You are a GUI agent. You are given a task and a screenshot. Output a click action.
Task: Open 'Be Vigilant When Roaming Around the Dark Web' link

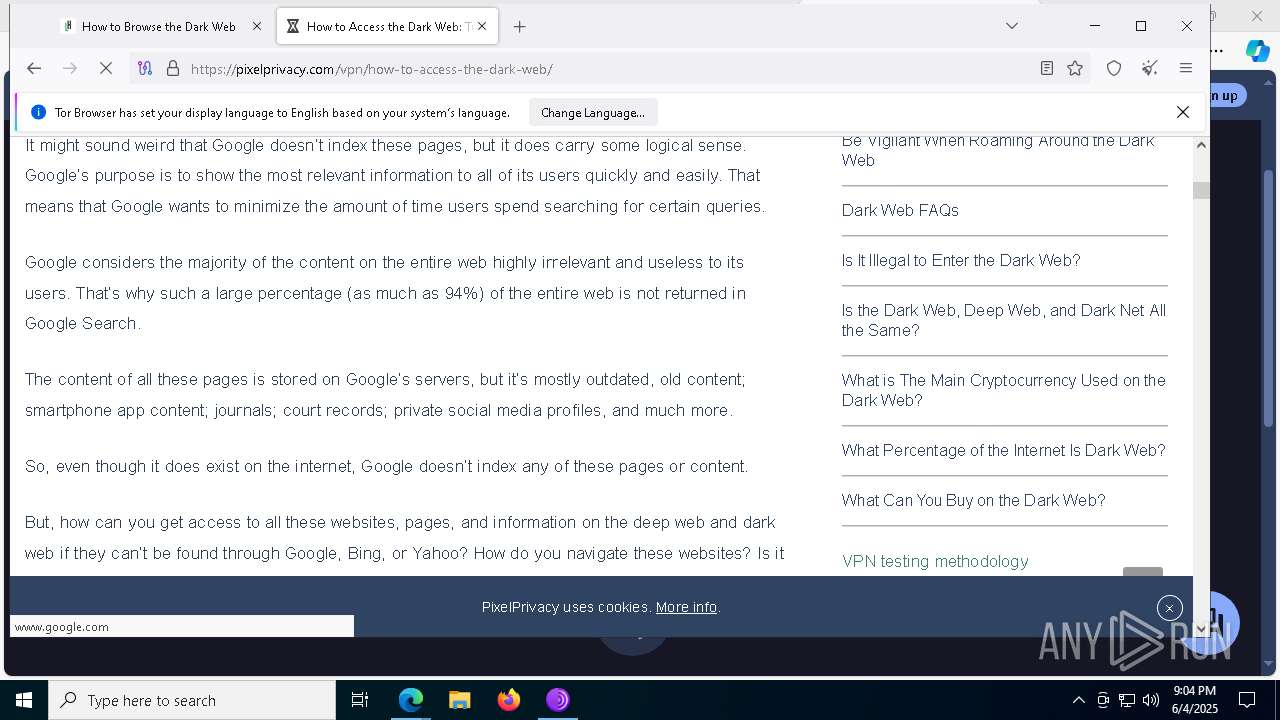coord(998,150)
